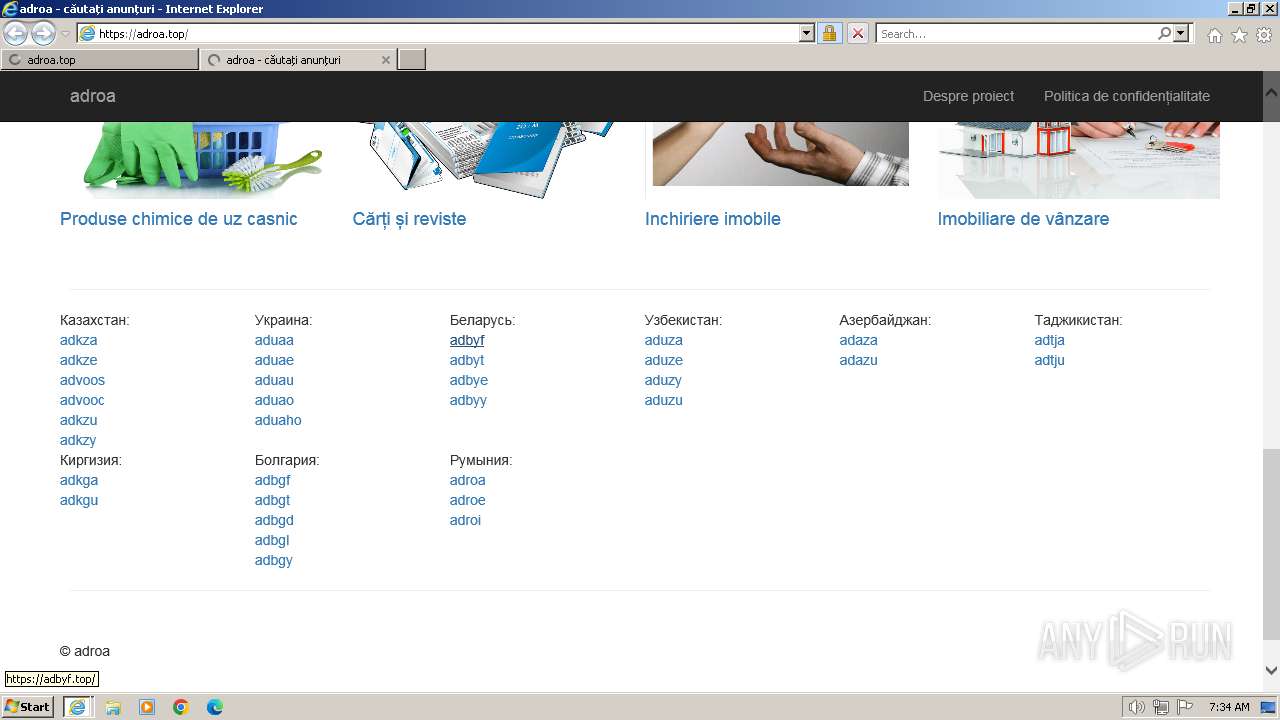Follow the adaza link under Азербайджан
Viewport: 1280px width, 720px height.
click(859, 340)
